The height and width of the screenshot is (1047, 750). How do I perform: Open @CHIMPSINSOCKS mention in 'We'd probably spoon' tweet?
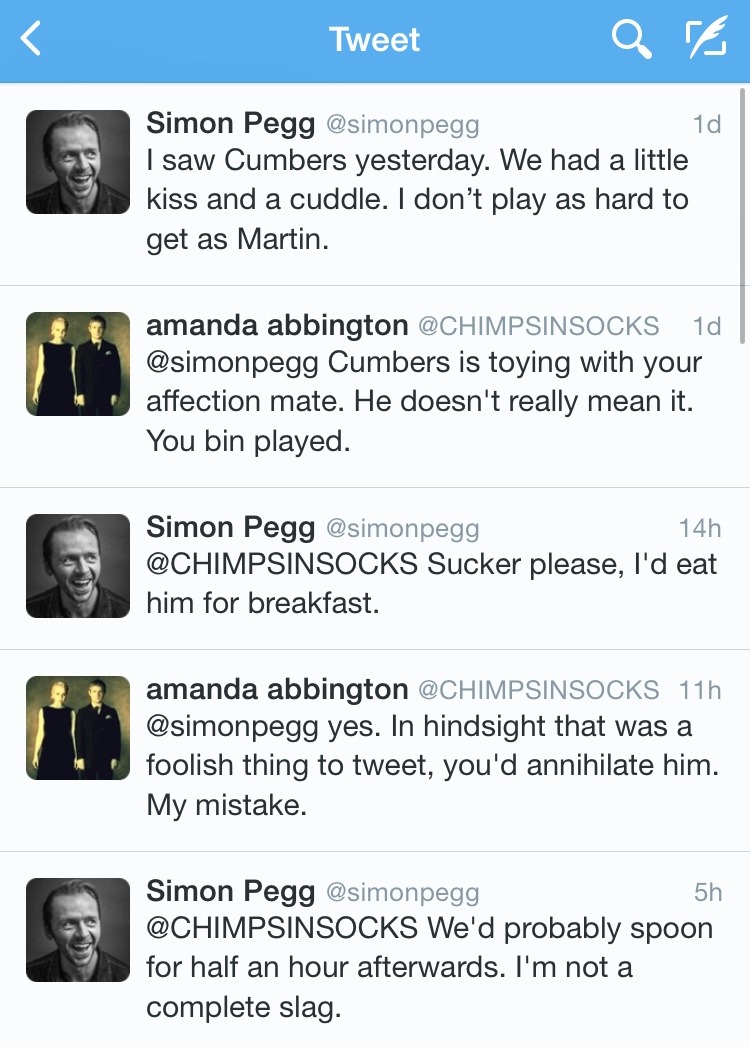point(282,928)
